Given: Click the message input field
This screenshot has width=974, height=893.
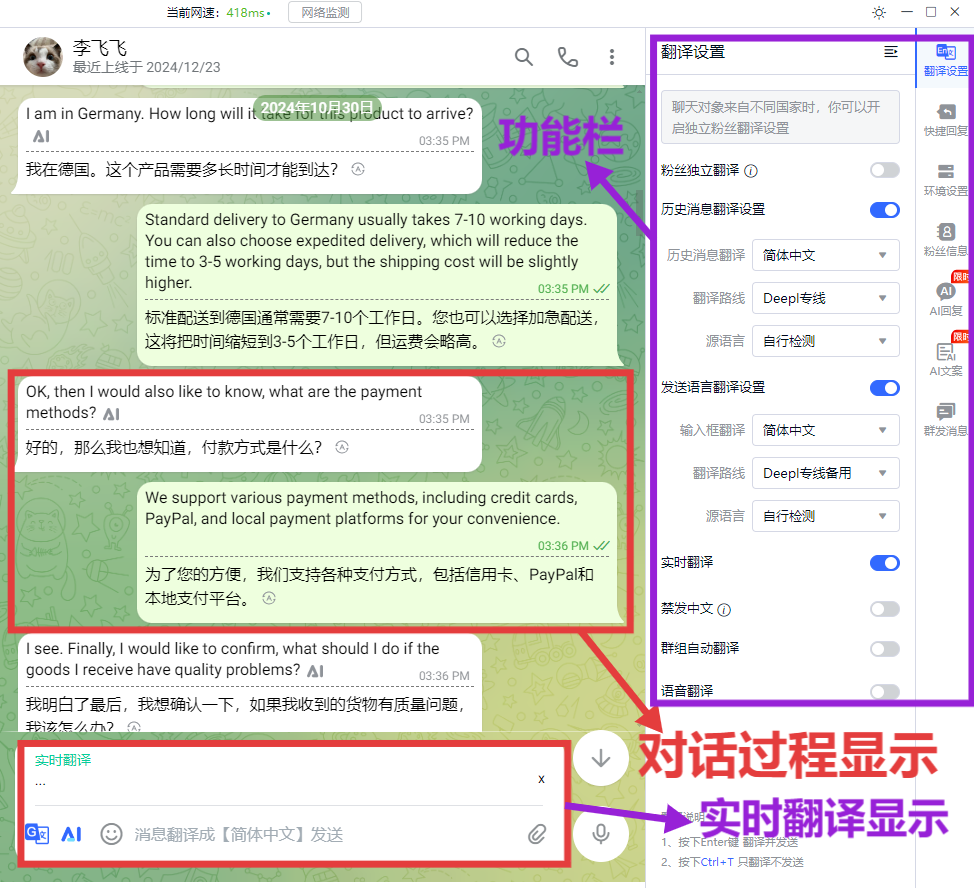Looking at the screenshot, I should 320,834.
